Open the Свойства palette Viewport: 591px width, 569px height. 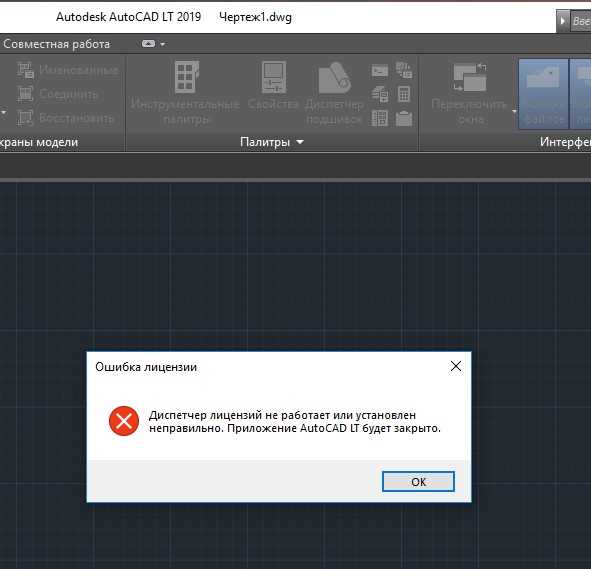(274, 87)
